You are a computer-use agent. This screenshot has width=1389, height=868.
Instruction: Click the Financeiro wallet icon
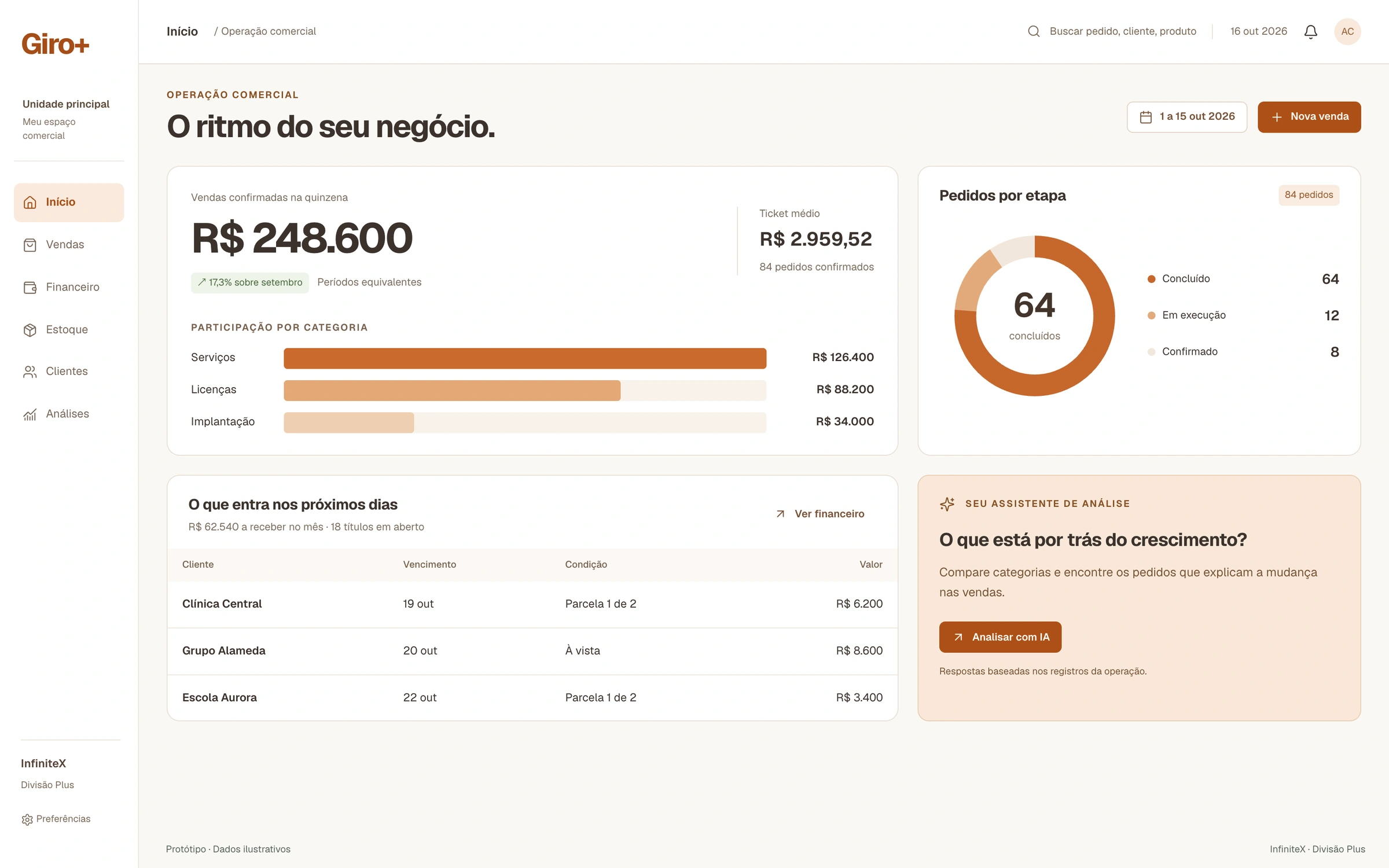click(x=30, y=288)
